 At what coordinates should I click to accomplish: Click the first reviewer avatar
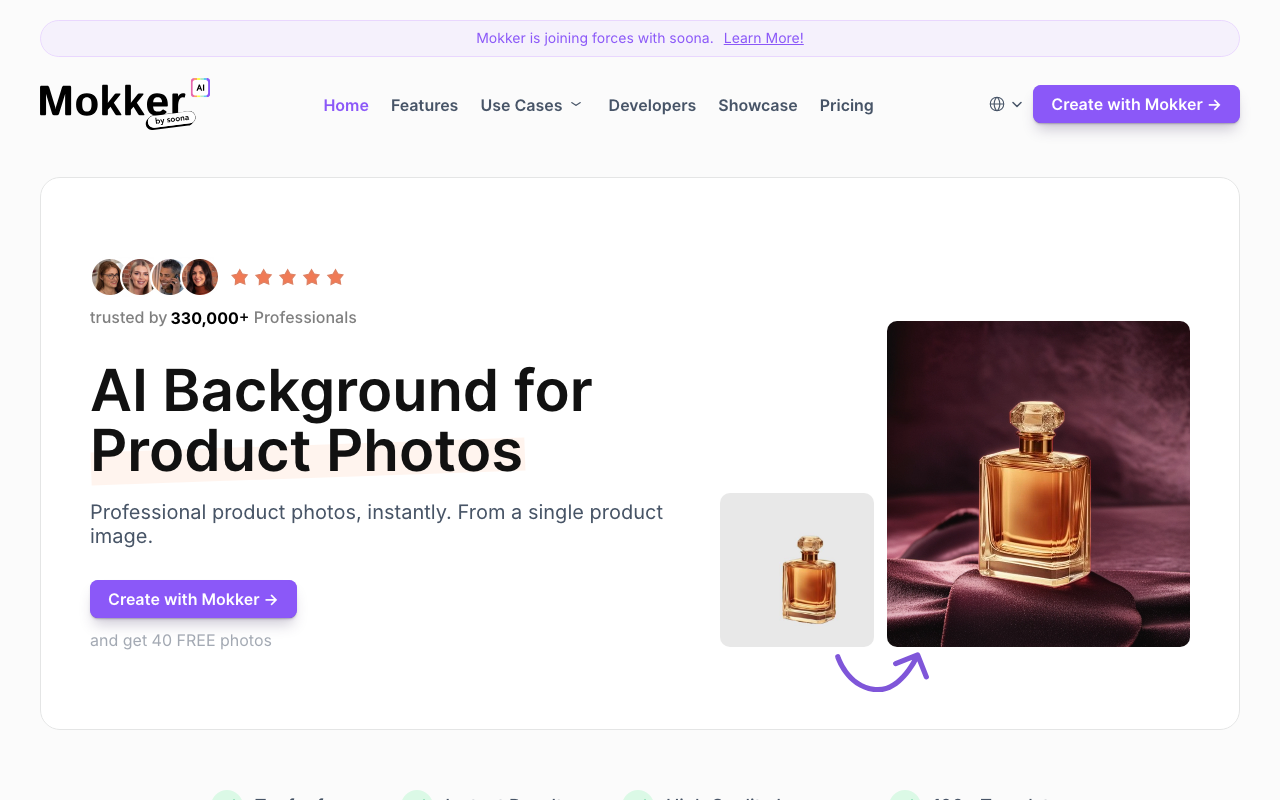click(x=109, y=277)
